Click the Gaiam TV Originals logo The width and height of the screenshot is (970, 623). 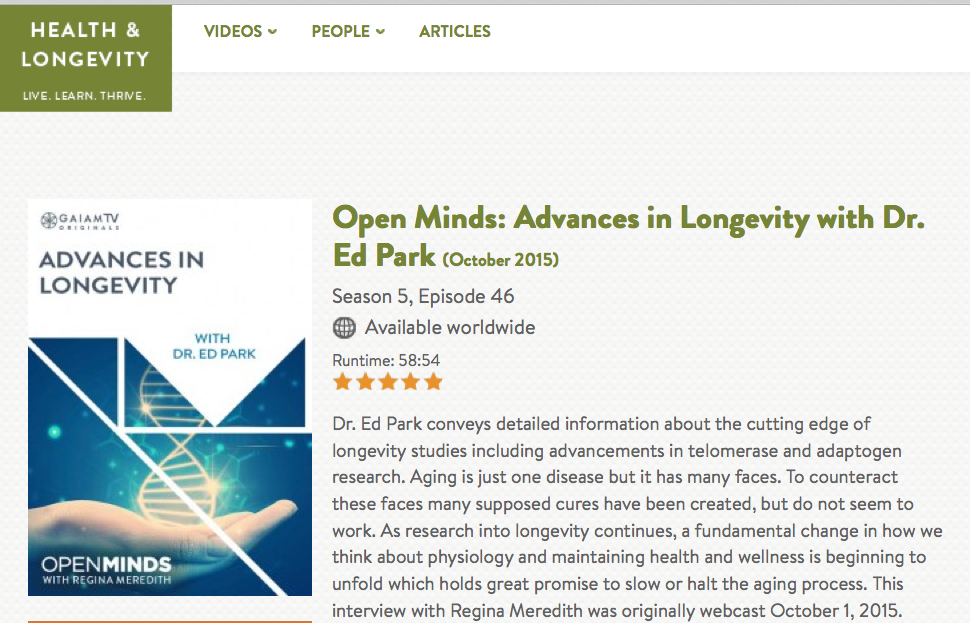click(80, 221)
